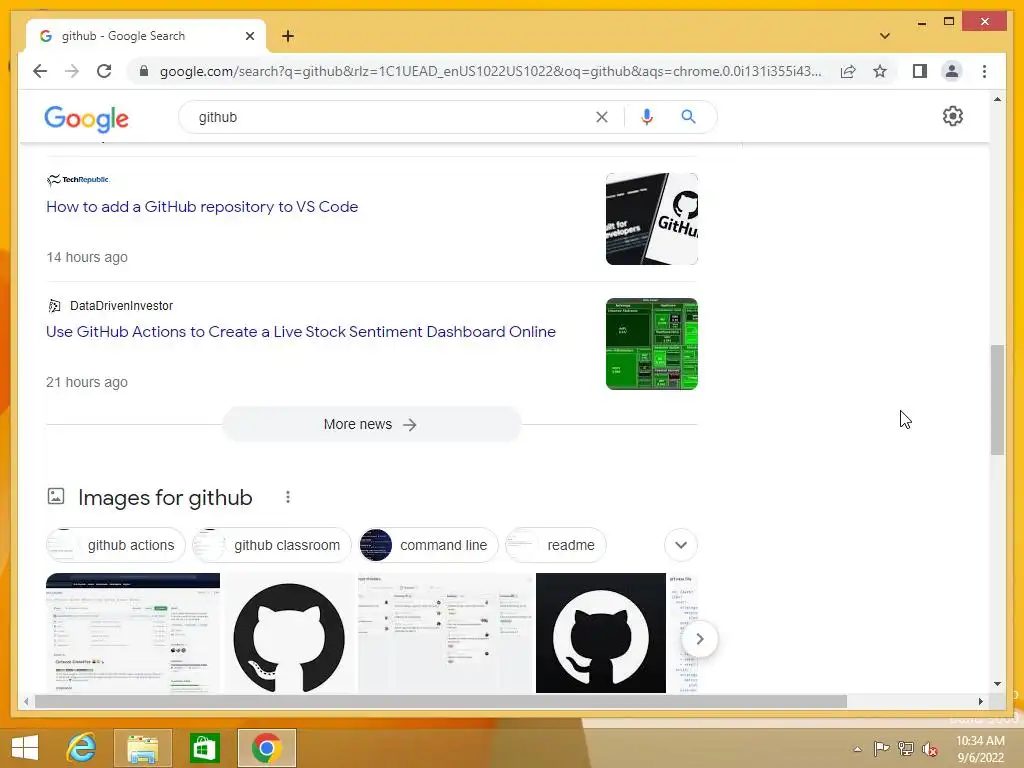Click the scroll down arrow
Image resolution: width=1024 pixels, height=768 pixels.
997,684
